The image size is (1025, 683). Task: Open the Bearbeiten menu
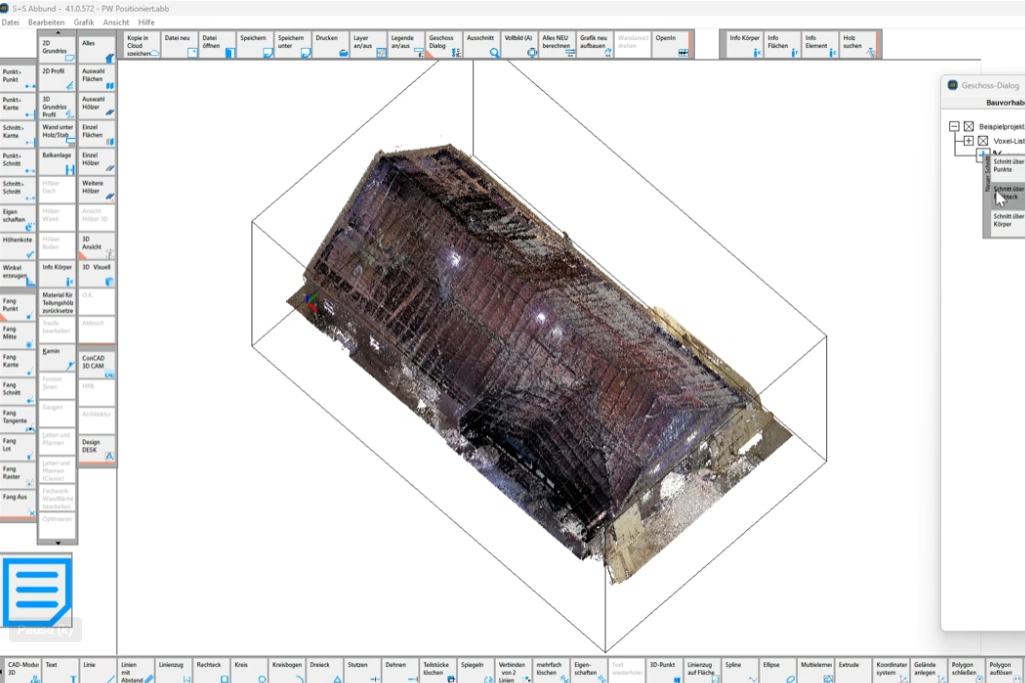[x=46, y=22]
